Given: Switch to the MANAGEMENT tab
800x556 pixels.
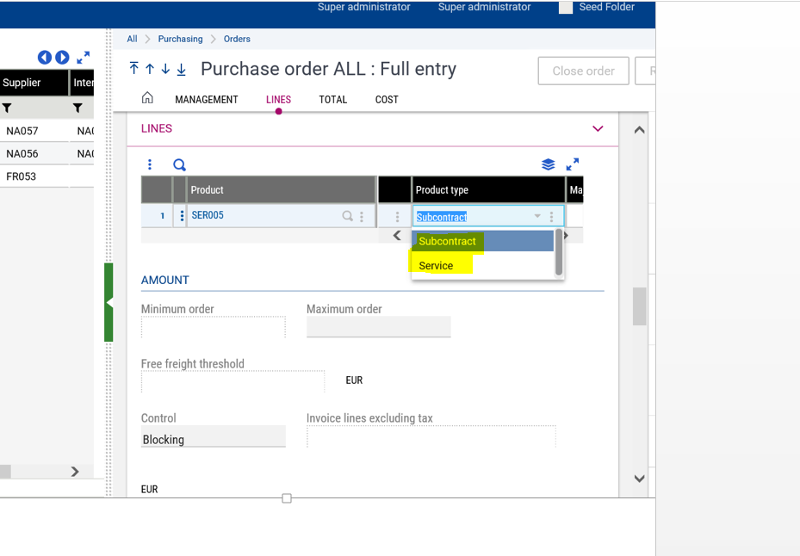Looking at the screenshot, I should (x=206, y=100).
